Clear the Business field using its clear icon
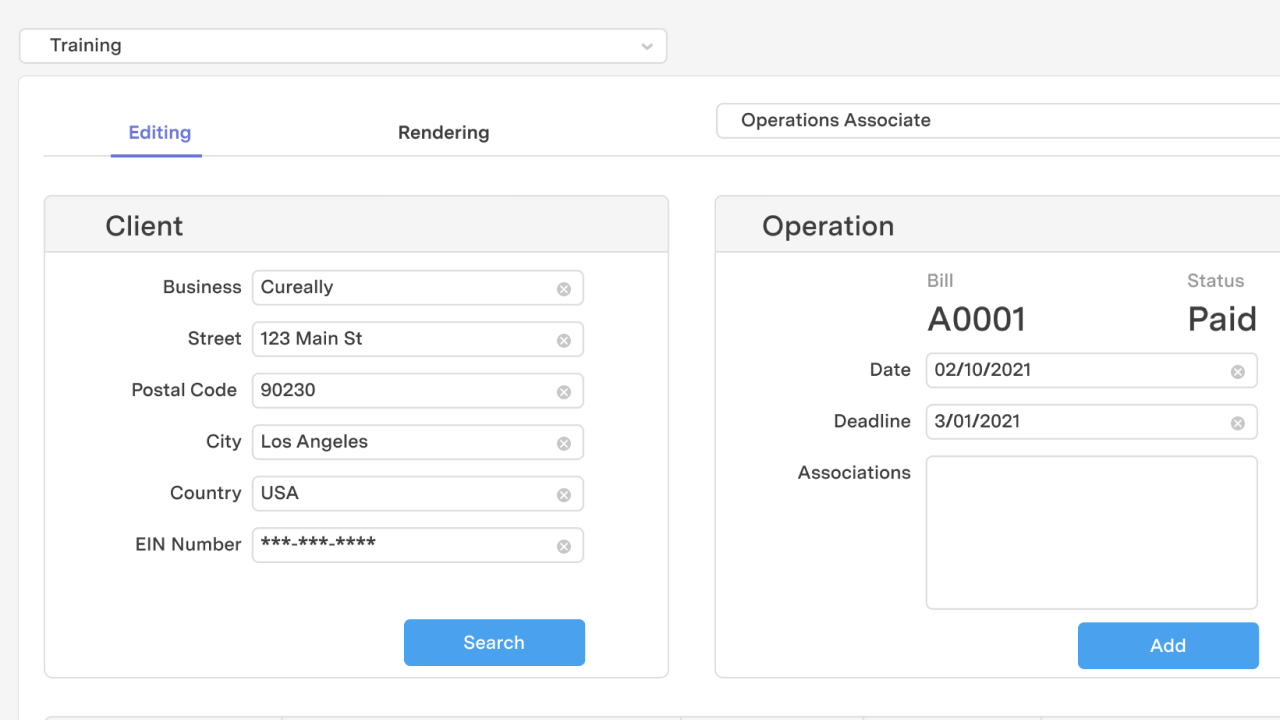Viewport: 1280px width, 720px height. [565, 287]
